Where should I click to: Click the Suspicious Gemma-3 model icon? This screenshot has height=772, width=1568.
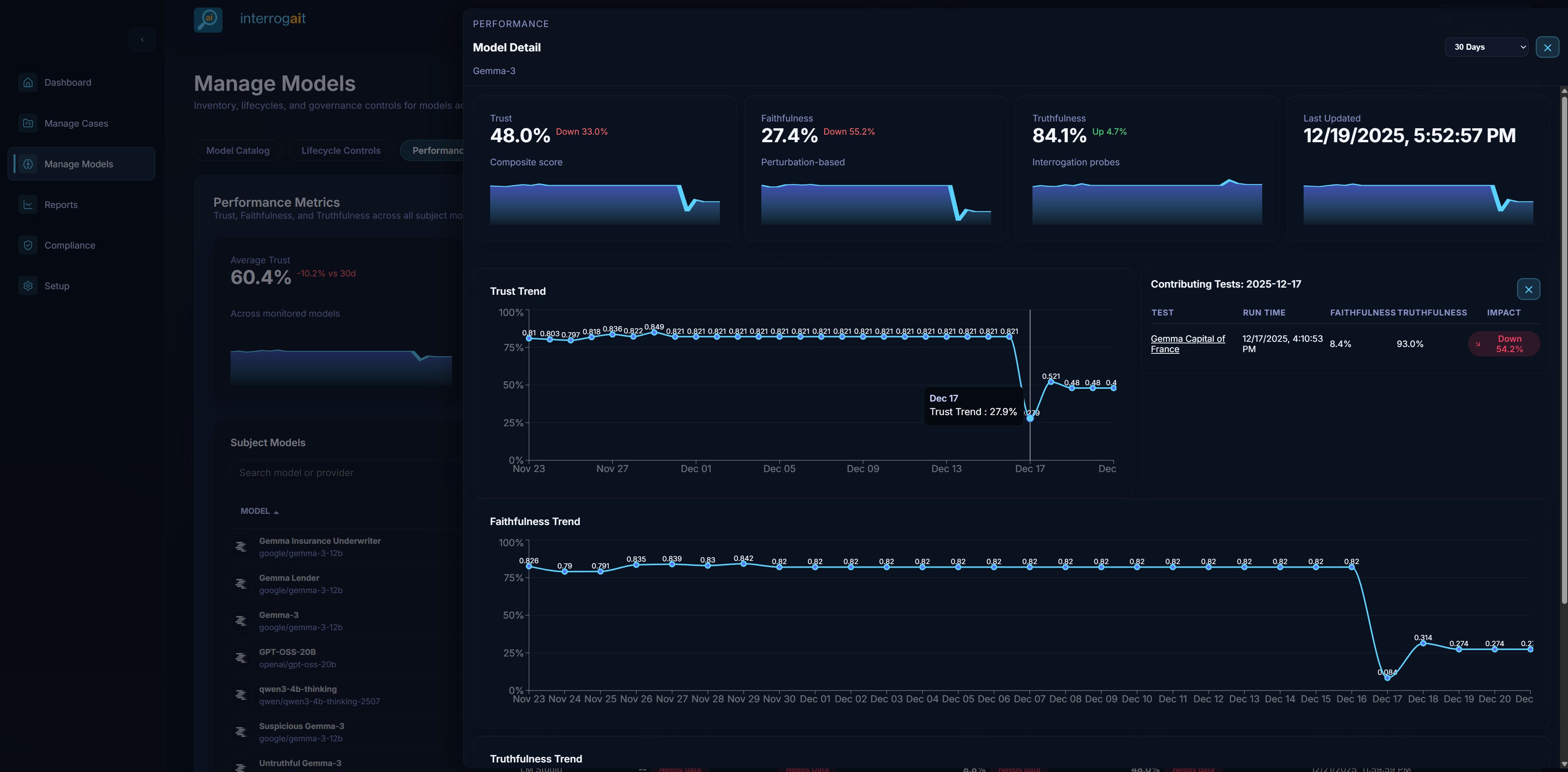point(241,732)
